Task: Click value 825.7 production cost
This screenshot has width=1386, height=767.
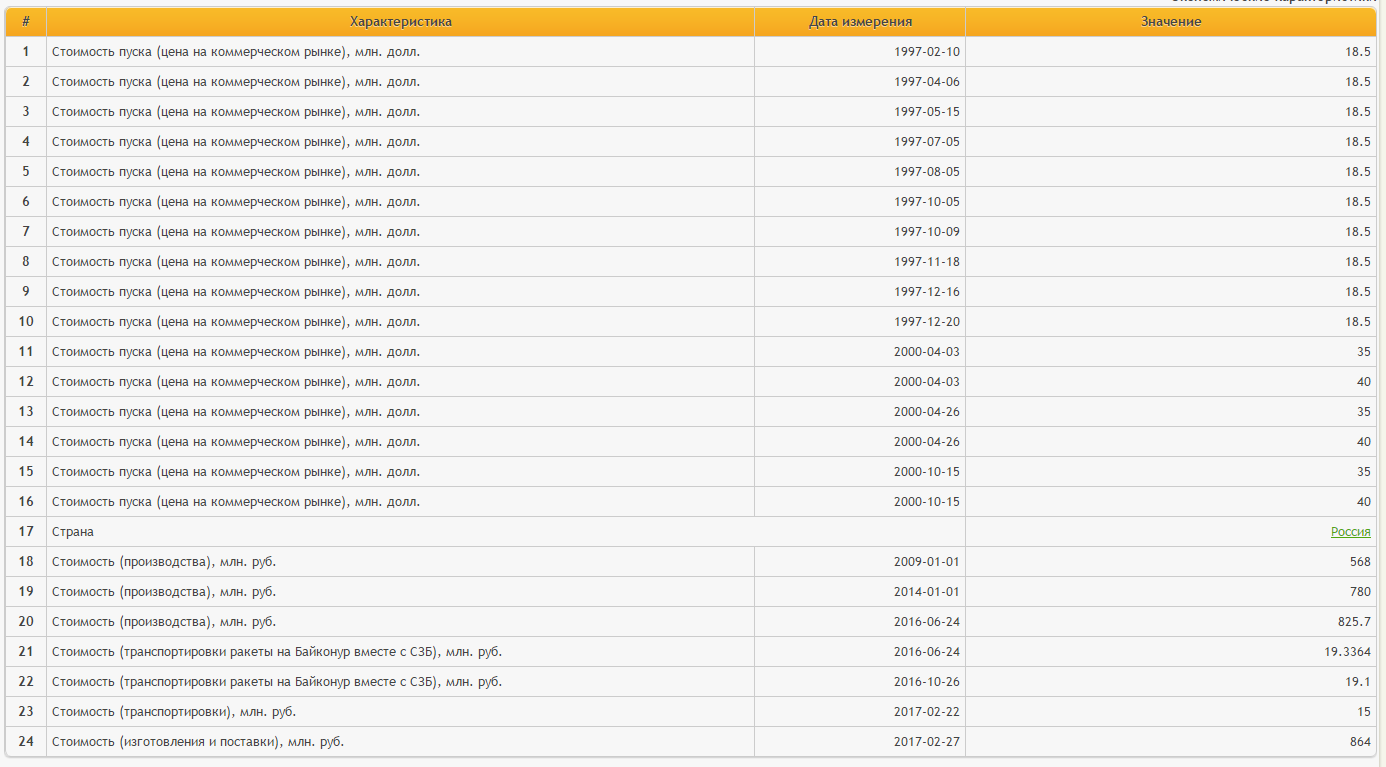Action: coord(1355,622)
